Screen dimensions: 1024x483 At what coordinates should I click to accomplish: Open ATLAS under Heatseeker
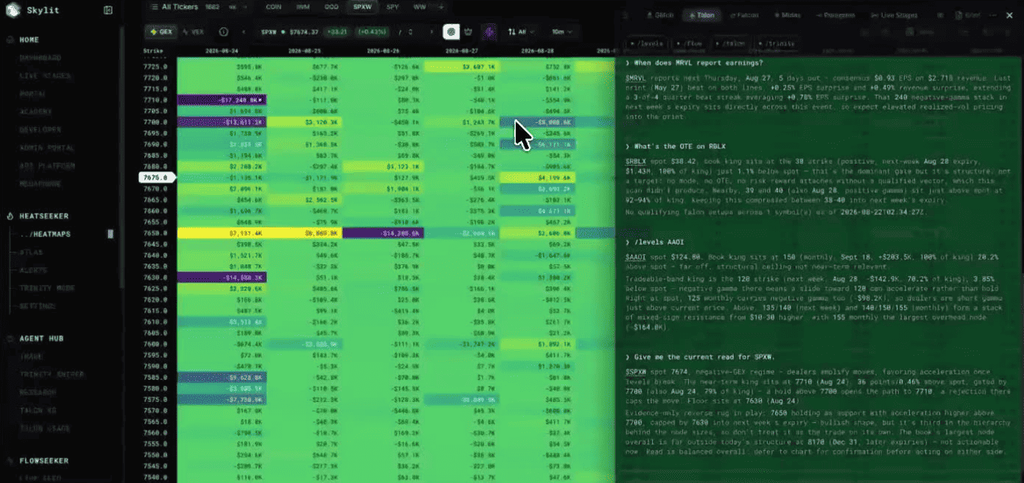(31, 252)
